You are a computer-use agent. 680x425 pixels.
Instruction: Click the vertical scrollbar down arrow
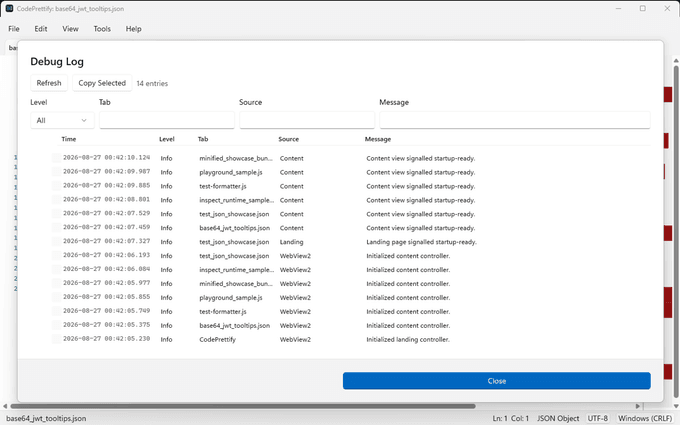(x=676, y=406)
